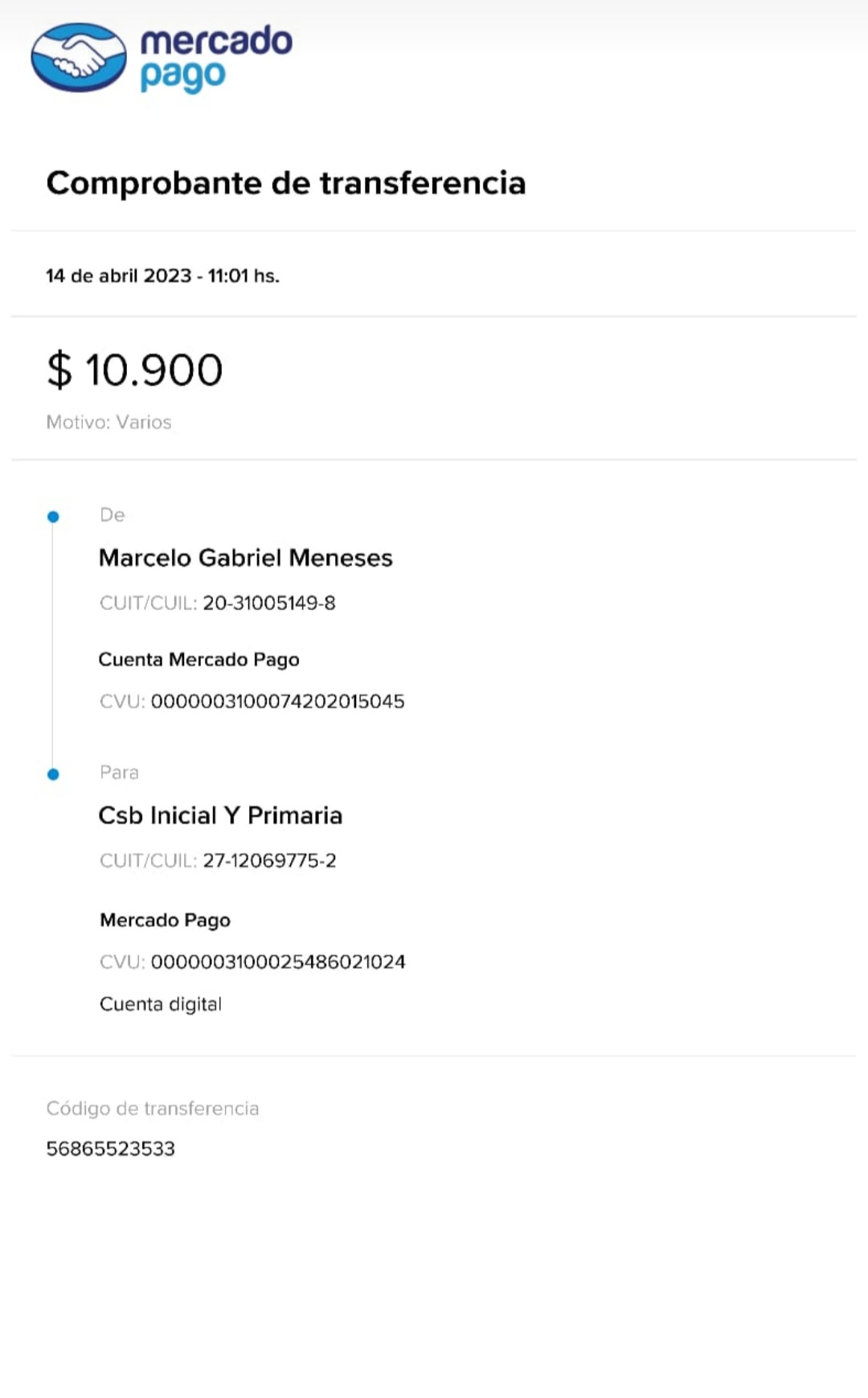The image size is (868, 1398).
Task: Click the "Cuenta digital" text
Action: 160,1004
